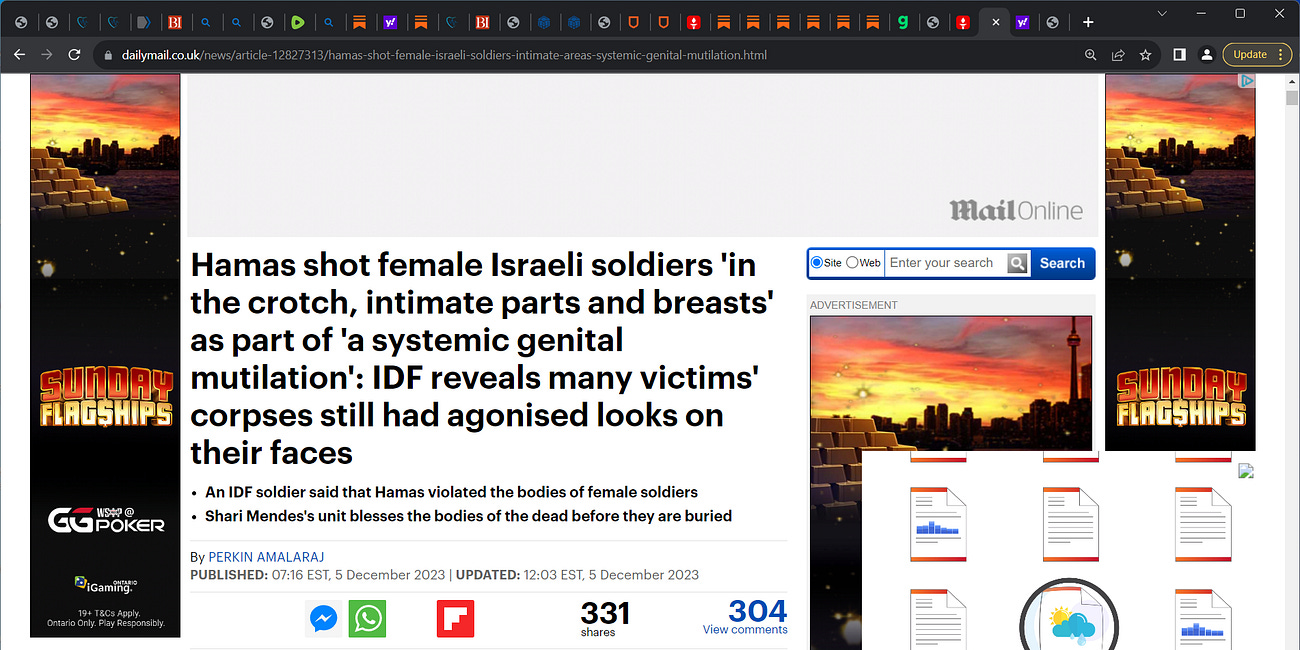Click the blue Search button
The width and height of the screenshot is (1300, 650).
click(1061, 263)
